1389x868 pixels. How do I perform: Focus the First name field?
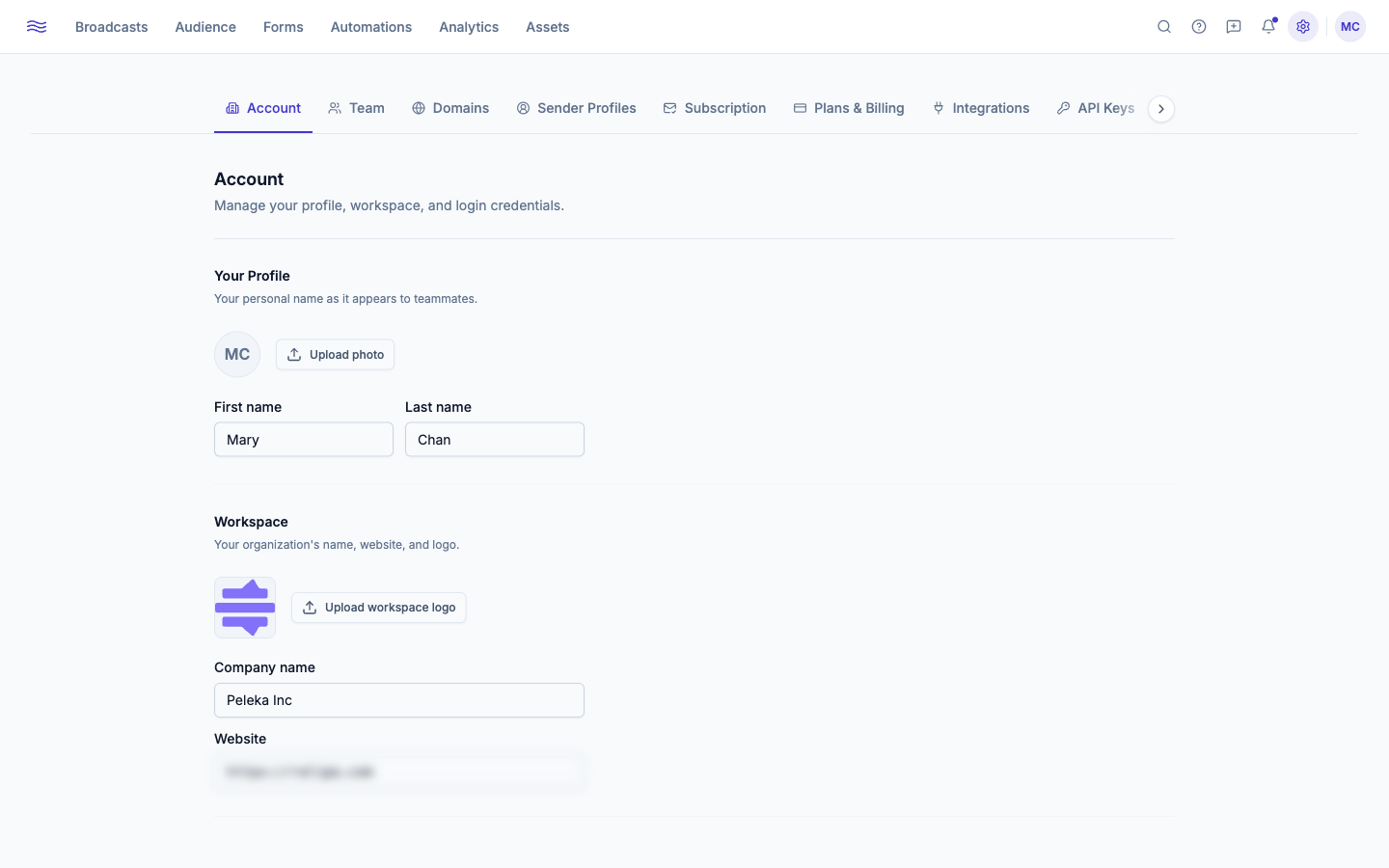[x=304, y=440]
